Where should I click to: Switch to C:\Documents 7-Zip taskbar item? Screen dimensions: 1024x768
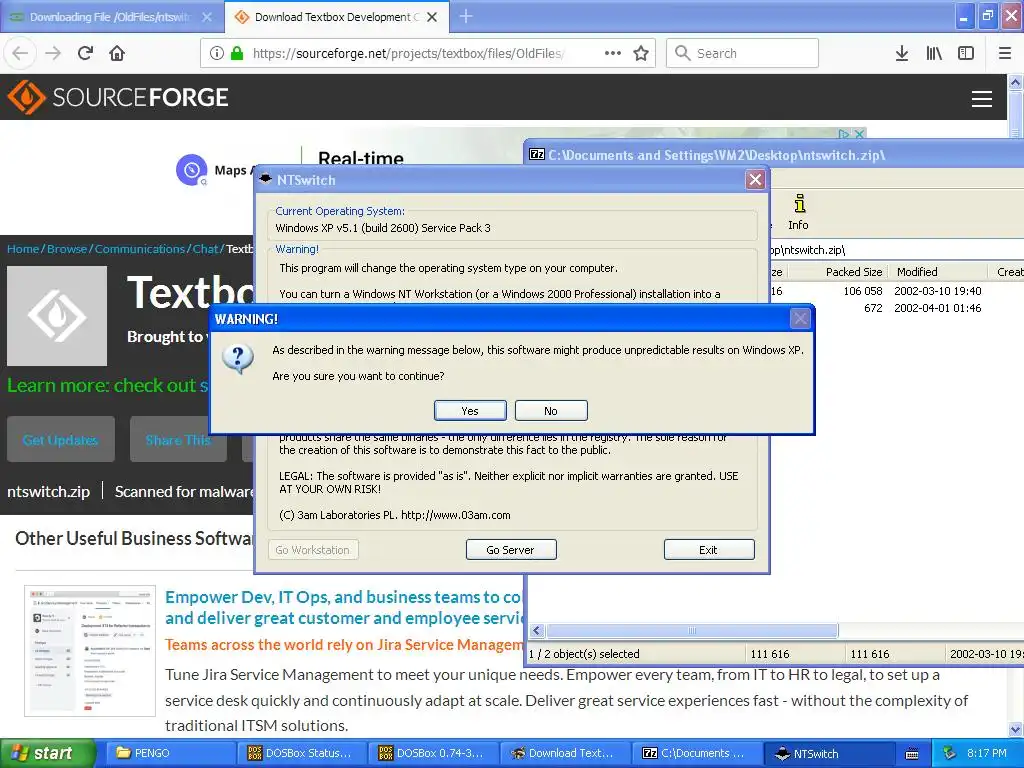[697, 753]
